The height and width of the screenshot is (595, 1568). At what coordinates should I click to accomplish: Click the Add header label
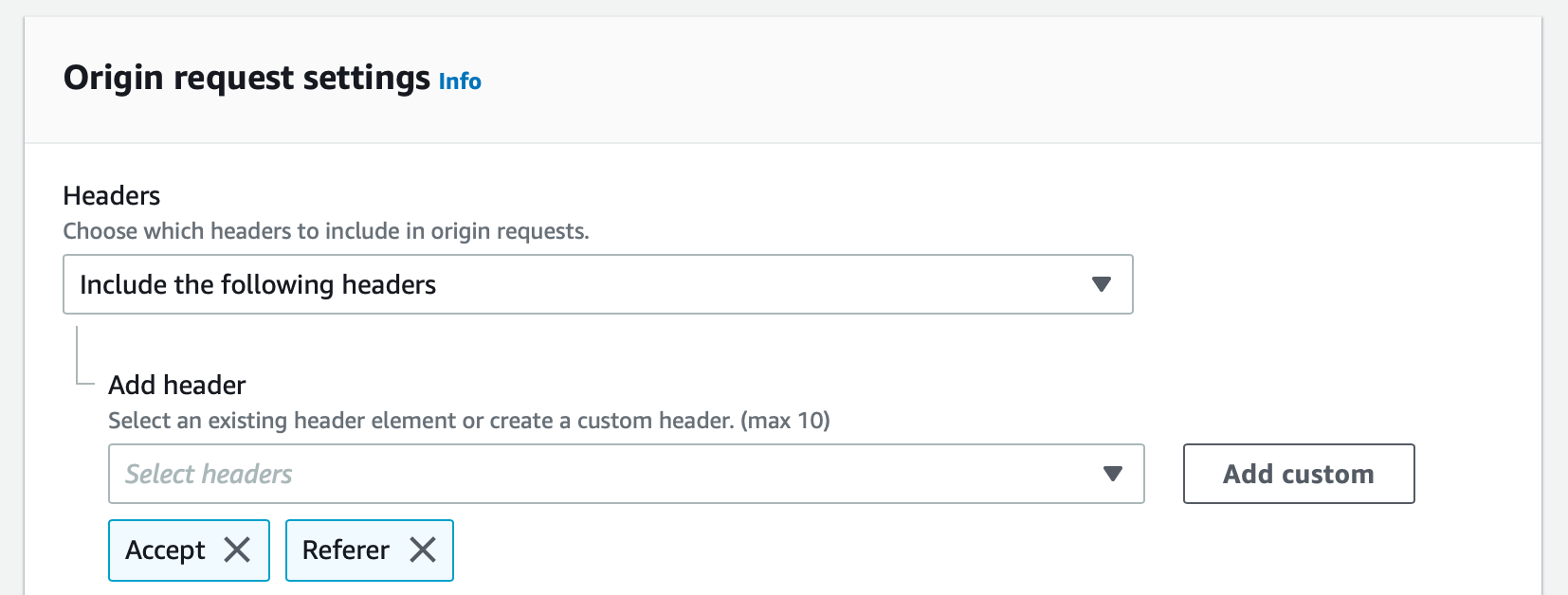pos(176,385)
